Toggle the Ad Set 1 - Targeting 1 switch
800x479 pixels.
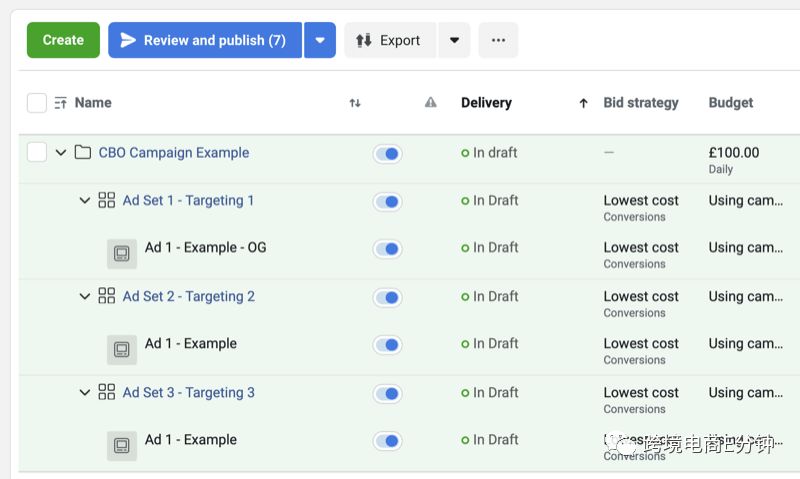[387, 201]
